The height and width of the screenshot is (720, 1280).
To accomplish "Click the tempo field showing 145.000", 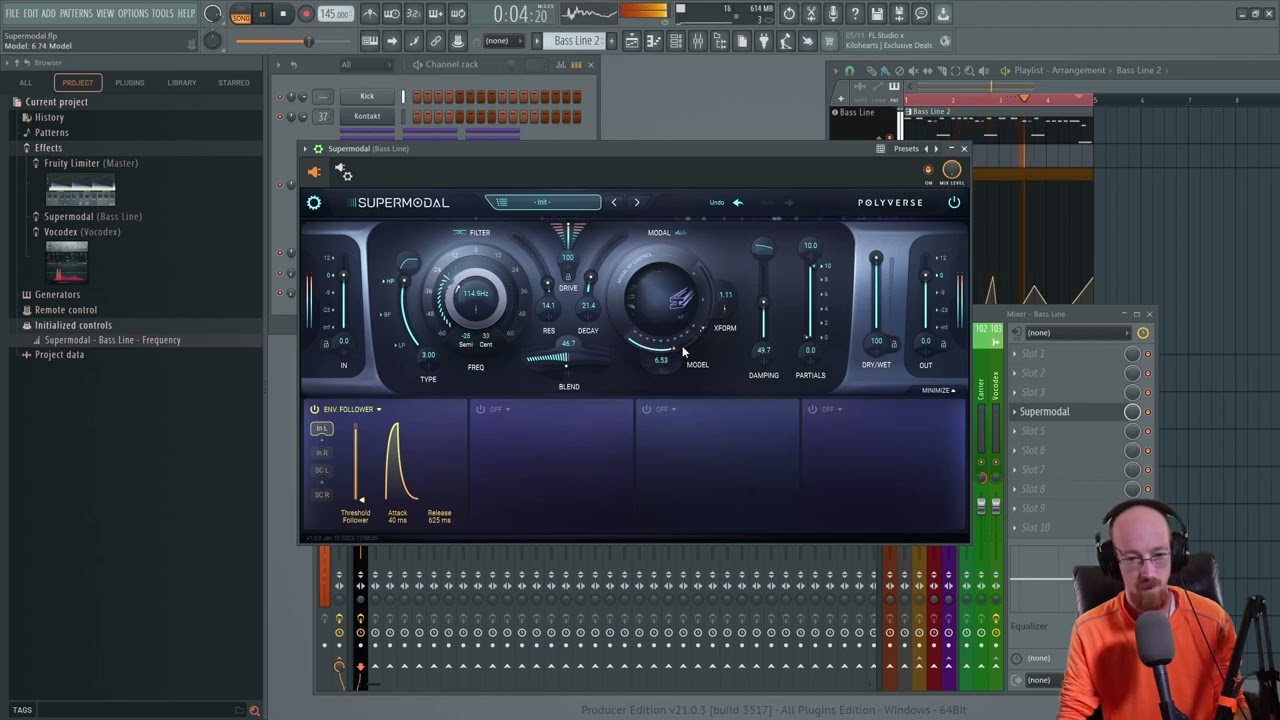I will [x=335, y=14].
